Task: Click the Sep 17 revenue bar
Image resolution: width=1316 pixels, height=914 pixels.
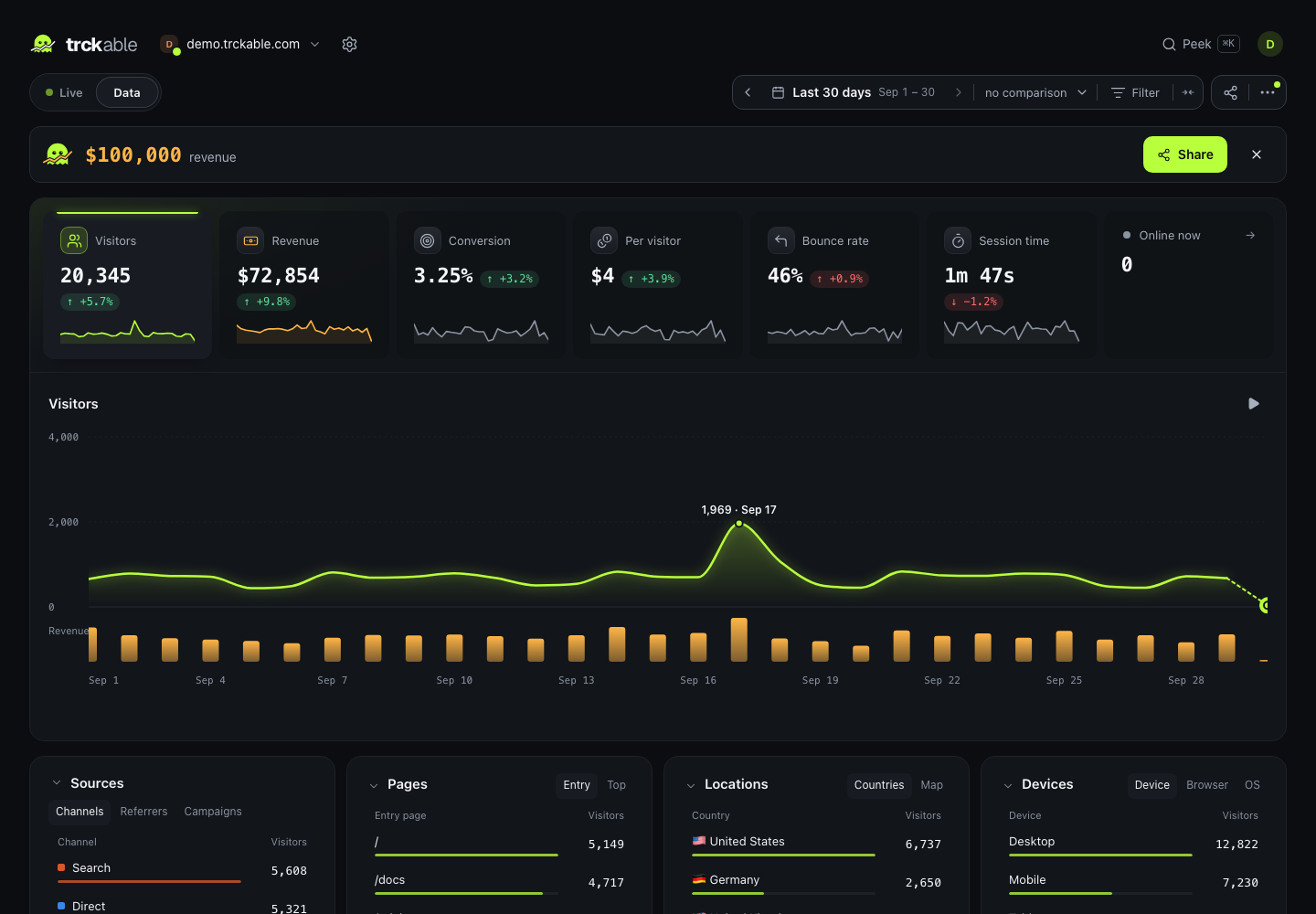Action: [738, 640]
